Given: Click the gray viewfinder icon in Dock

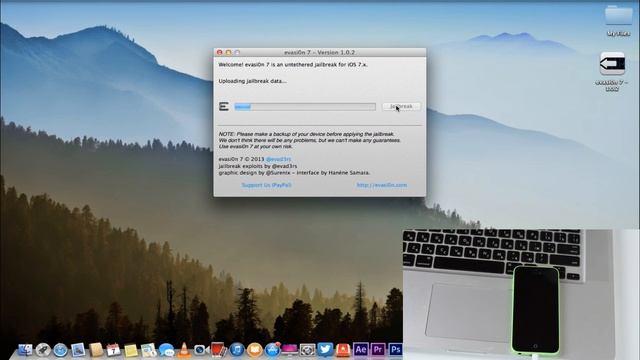Looking at the screenshot, I should [x=307, y=350].
